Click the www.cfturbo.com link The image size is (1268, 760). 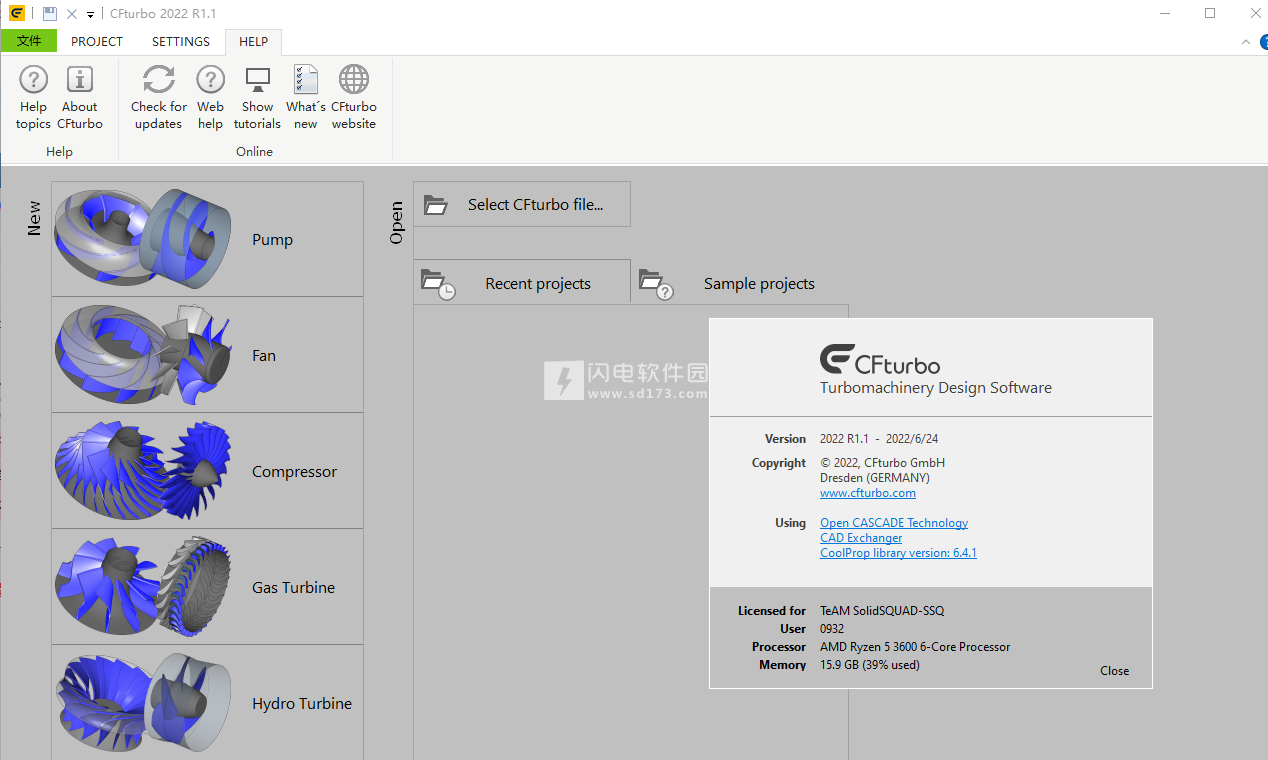click(868, 493)
